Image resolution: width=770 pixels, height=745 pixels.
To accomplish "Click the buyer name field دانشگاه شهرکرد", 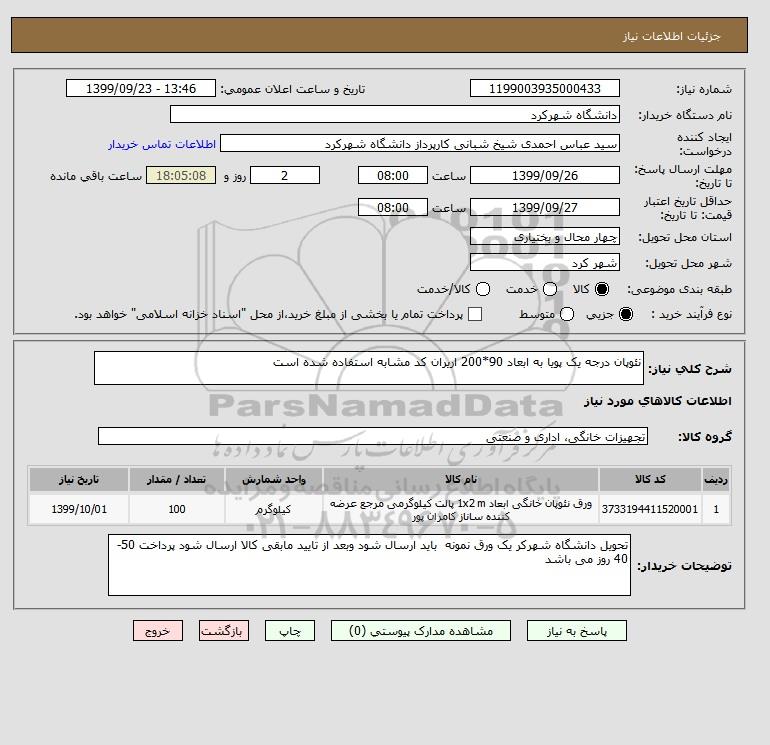I will (395, 114).
